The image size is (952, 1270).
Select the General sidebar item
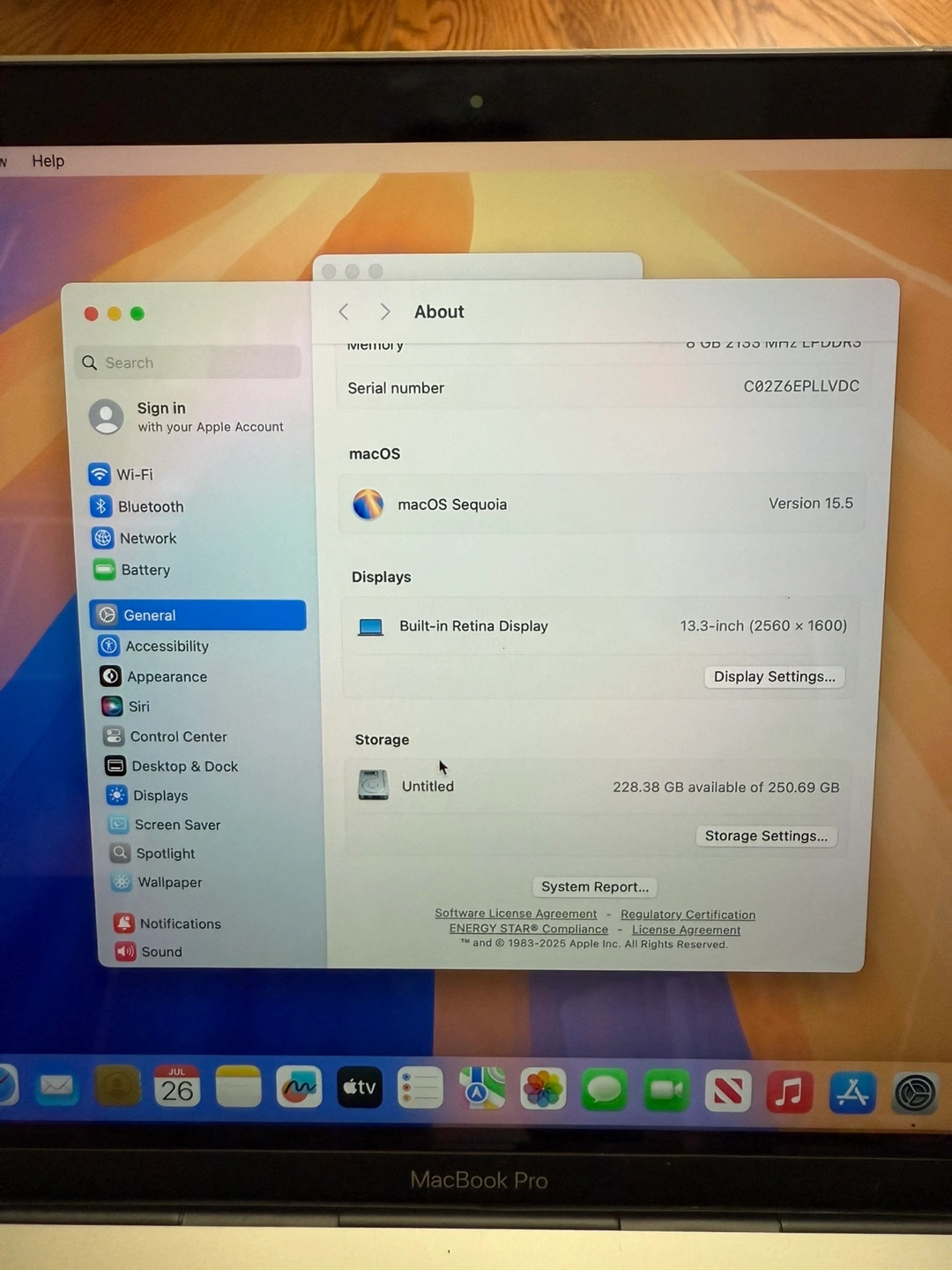pyautogui.click(x=197, y=615)
